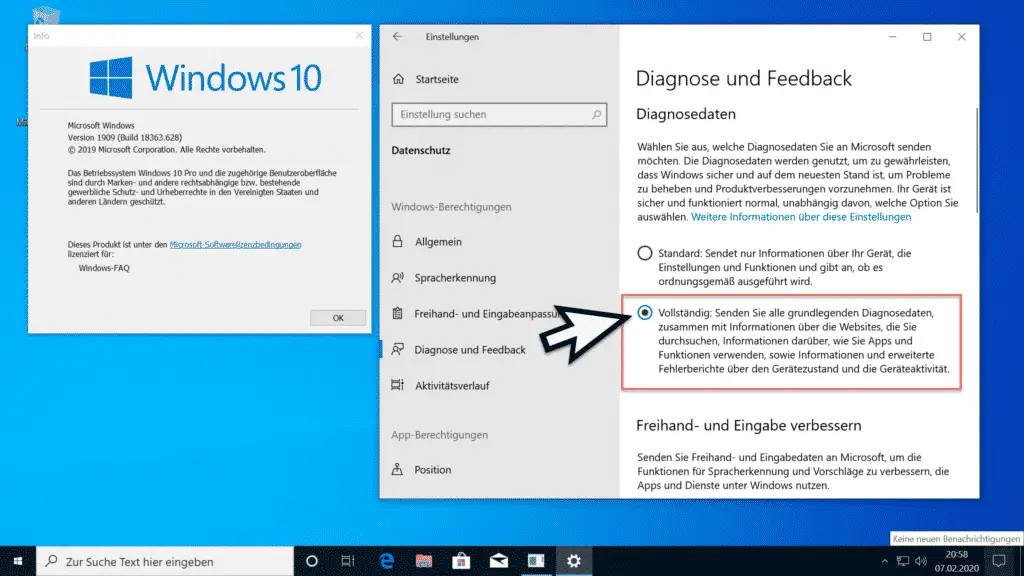
Task: Select the Position icon
Action: [397, 470]
